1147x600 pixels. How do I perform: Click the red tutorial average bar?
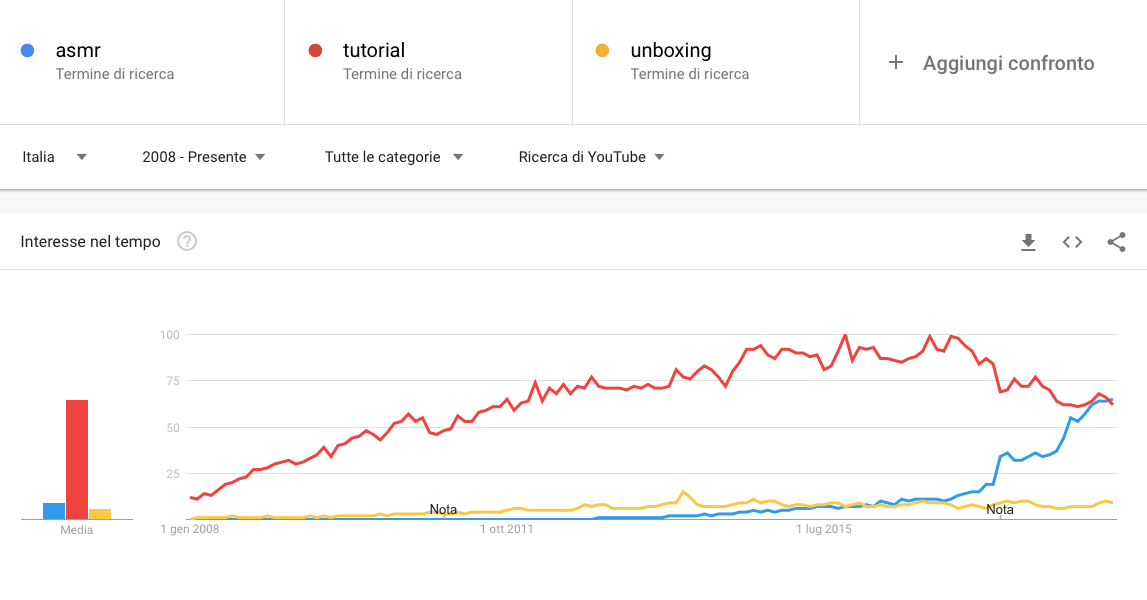(x=77, y=460)
